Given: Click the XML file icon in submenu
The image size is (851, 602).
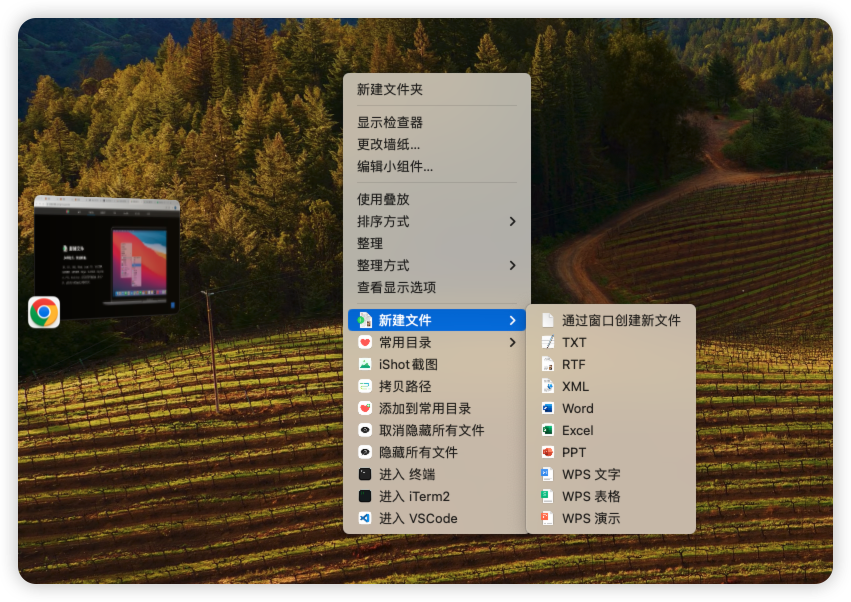Looking at the screenshot, I should tap(548, 386).
